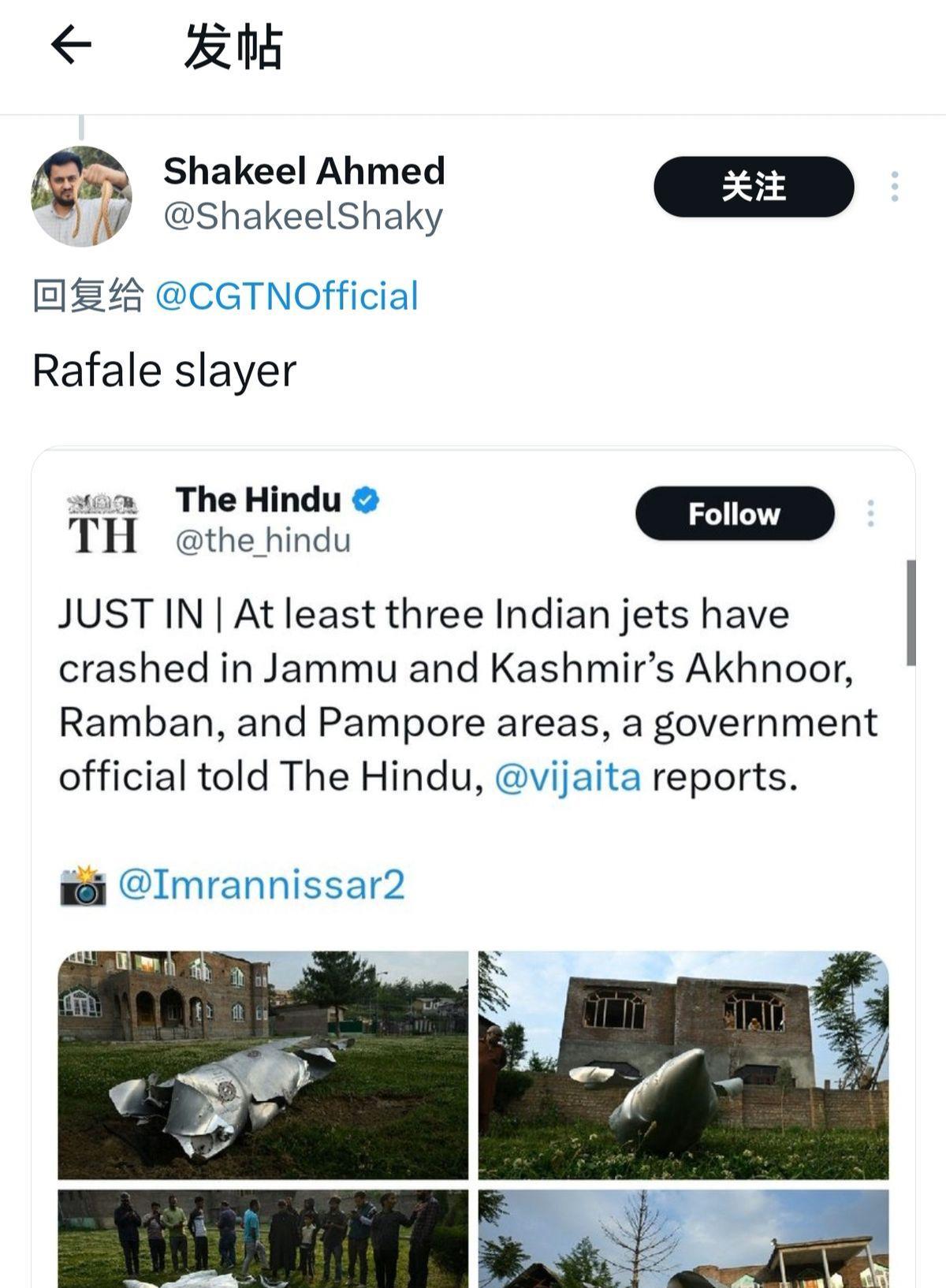Open The Hindu account name

tap(258, 500)
